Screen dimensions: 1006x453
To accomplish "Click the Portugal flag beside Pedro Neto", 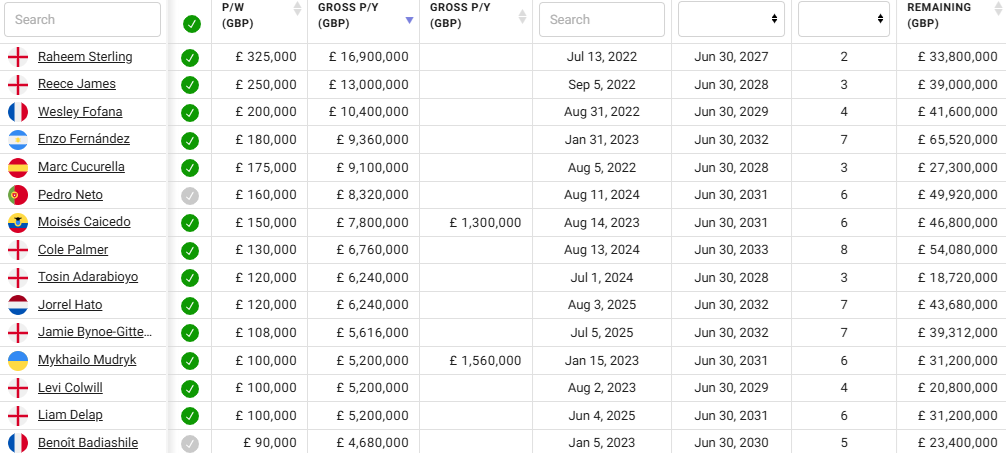I will click(17, 195).
